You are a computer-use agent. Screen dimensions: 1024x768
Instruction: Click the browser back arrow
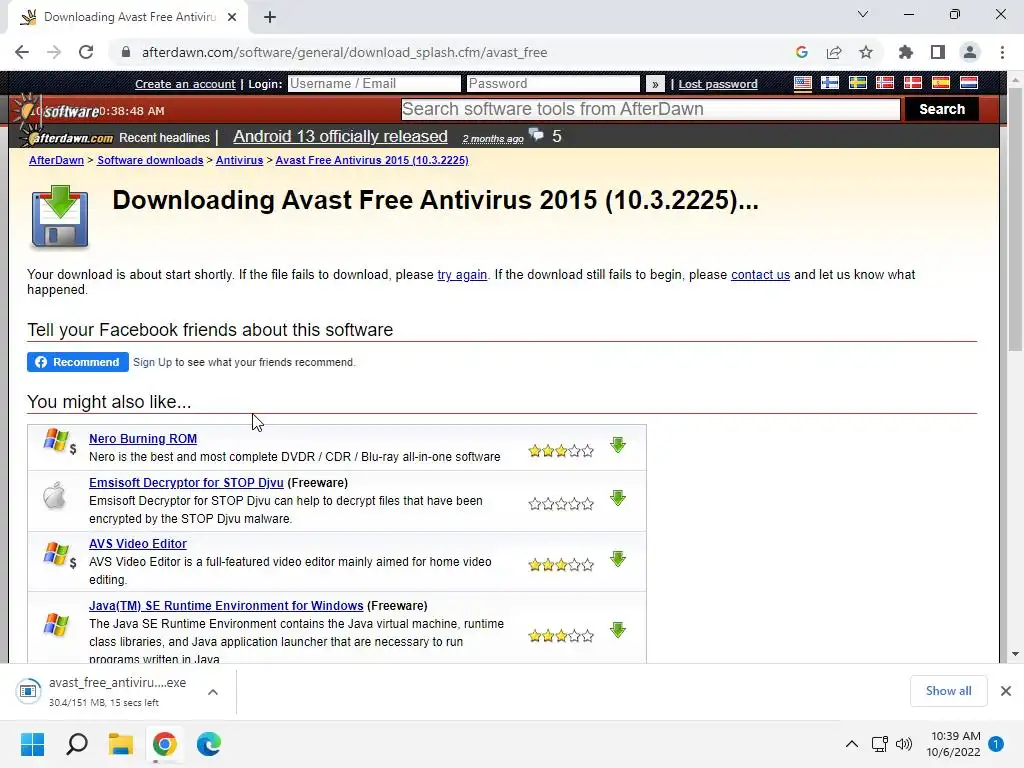pyautogui.click(x=22, y=52)
